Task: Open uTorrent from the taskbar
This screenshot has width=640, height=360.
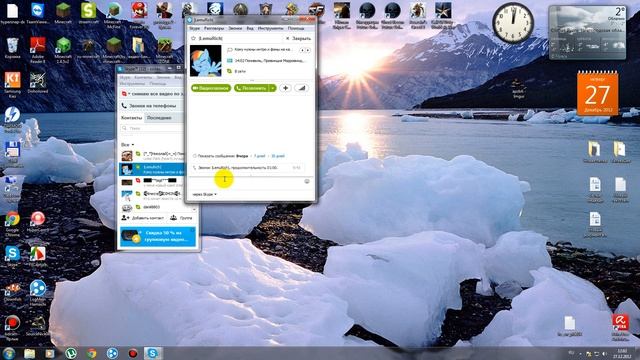Action: (71, 353)
